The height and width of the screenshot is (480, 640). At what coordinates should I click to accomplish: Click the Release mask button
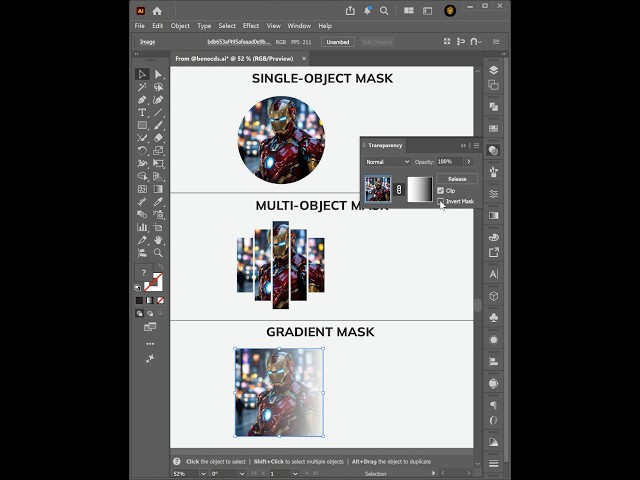click(457, 179)
